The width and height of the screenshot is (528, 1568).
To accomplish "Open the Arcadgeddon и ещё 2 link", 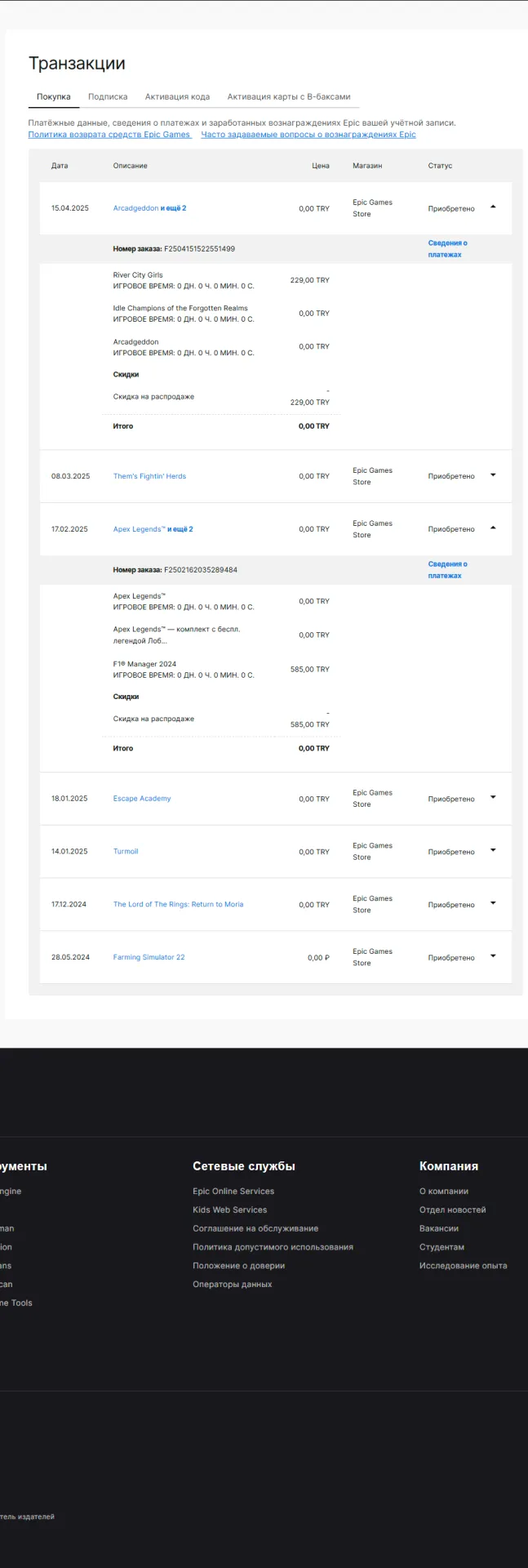I will coord(149,208).
